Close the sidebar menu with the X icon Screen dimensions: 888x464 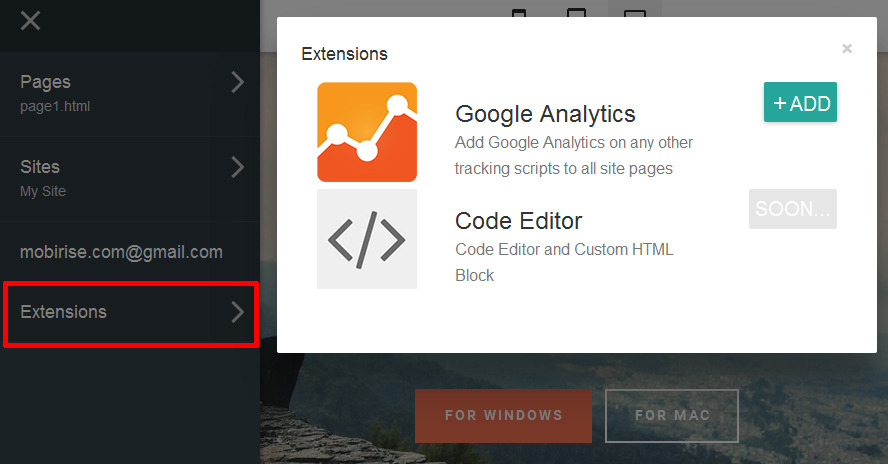[x=30, y=21]
